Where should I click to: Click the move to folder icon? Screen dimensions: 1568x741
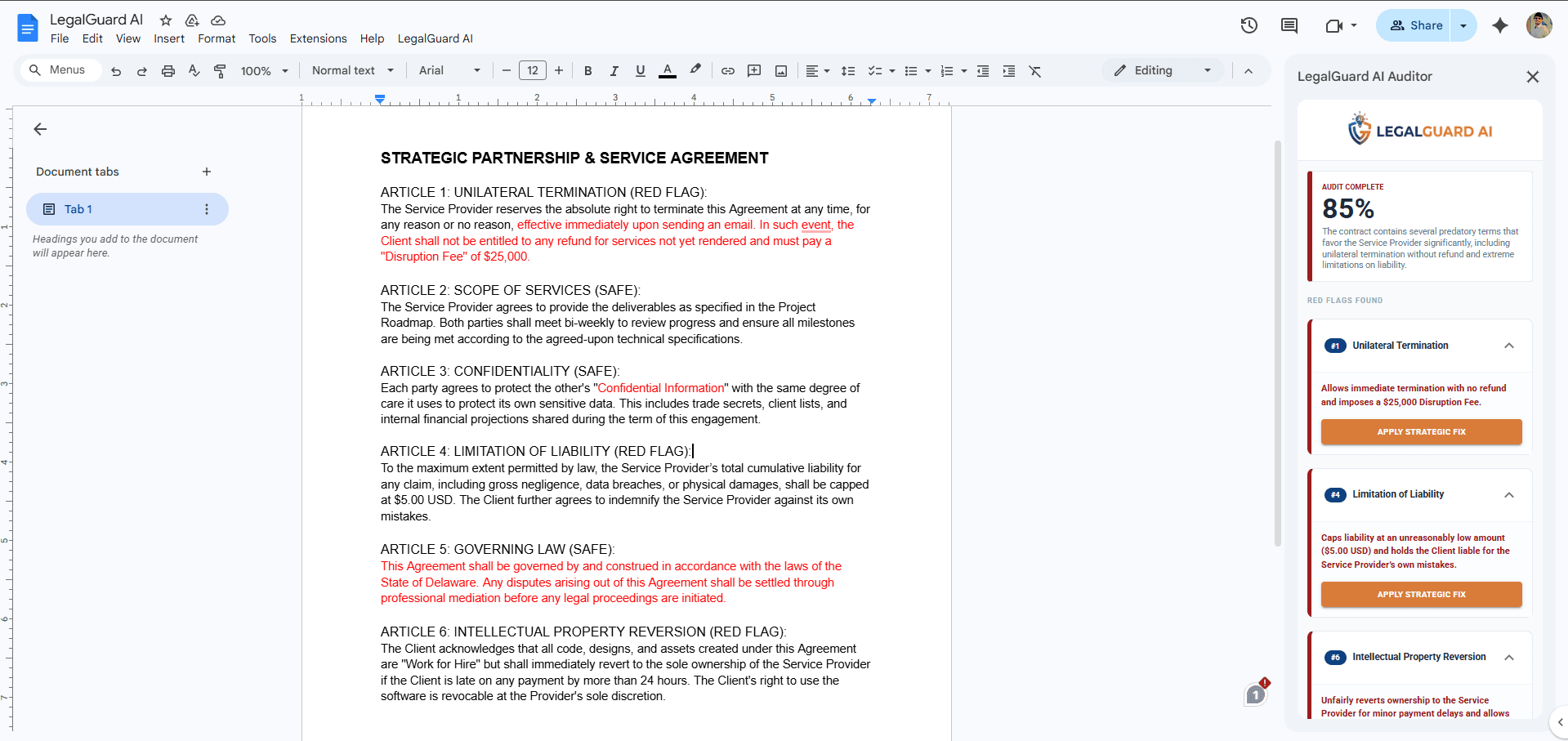[192, 20]
